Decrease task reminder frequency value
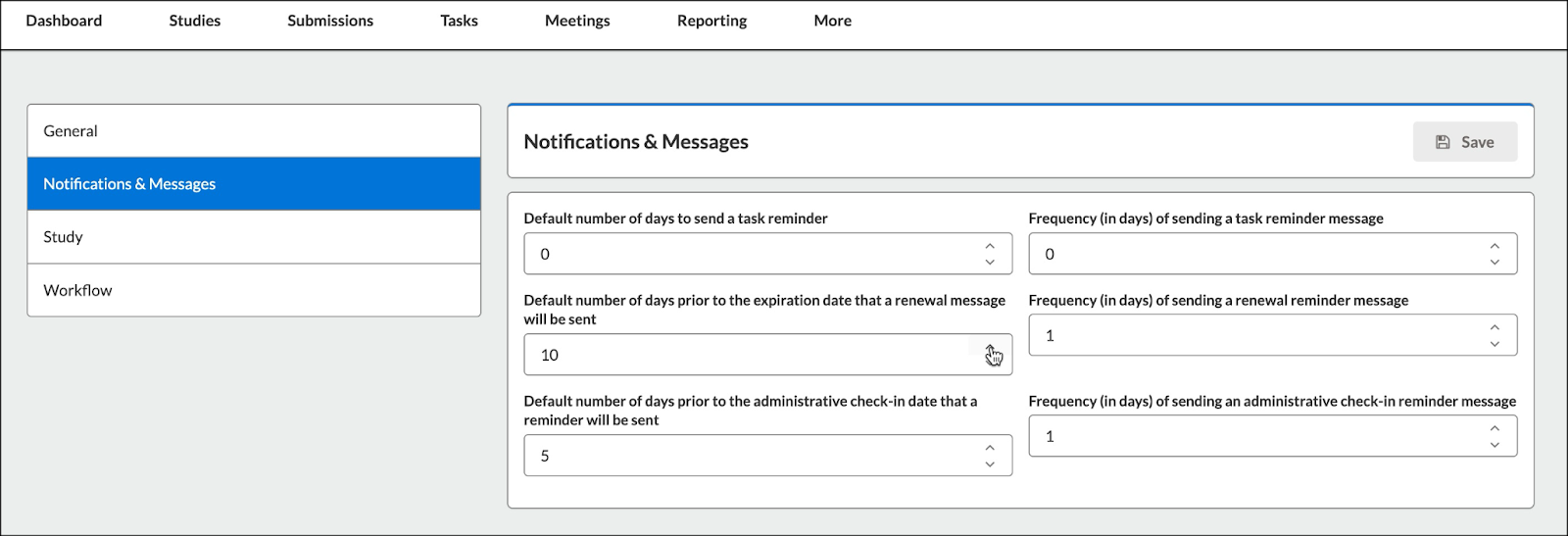The height and width of the screenshot is (536, 1568). click(1494, 262)
